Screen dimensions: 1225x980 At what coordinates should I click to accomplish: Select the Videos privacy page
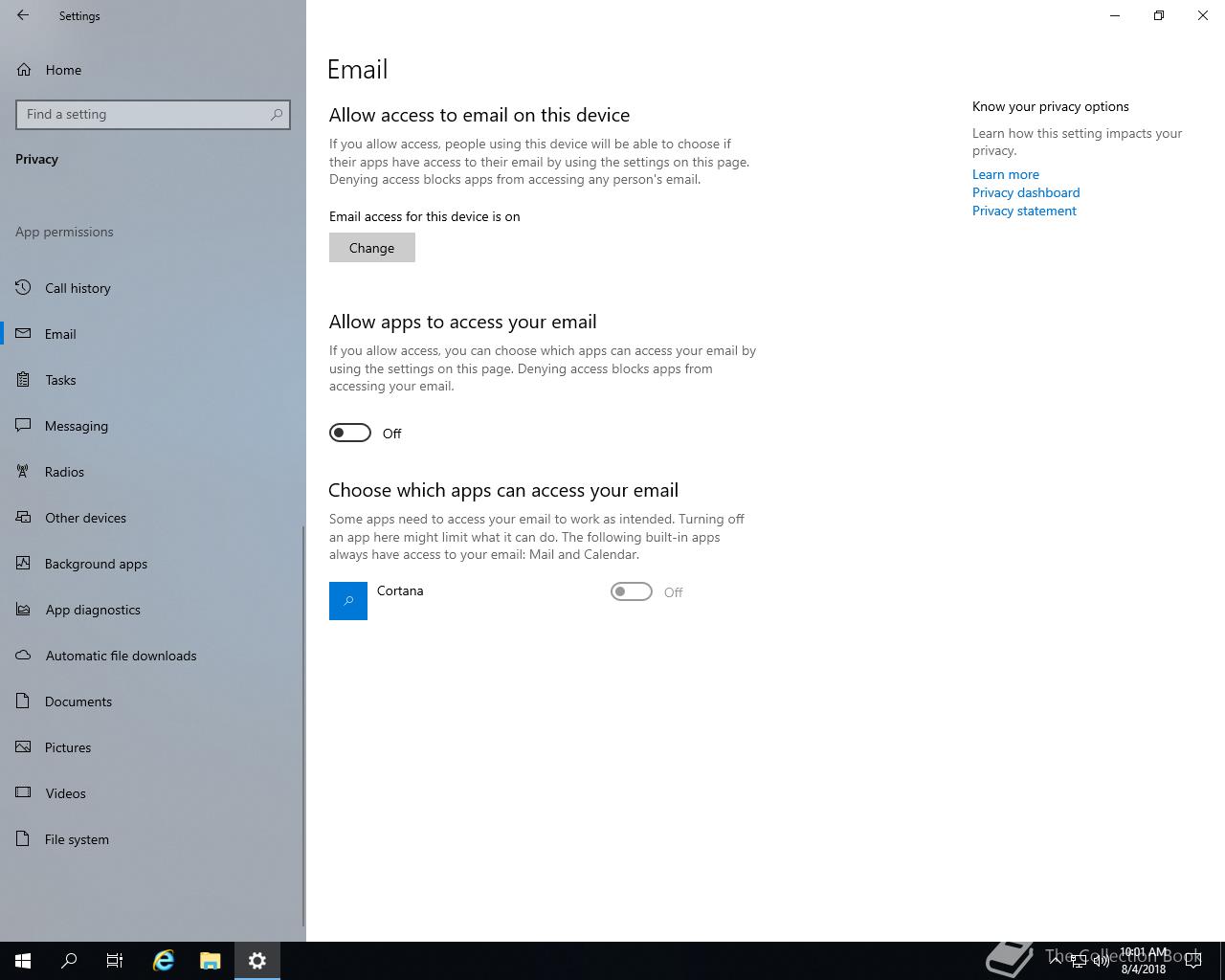tap(153, 793)
